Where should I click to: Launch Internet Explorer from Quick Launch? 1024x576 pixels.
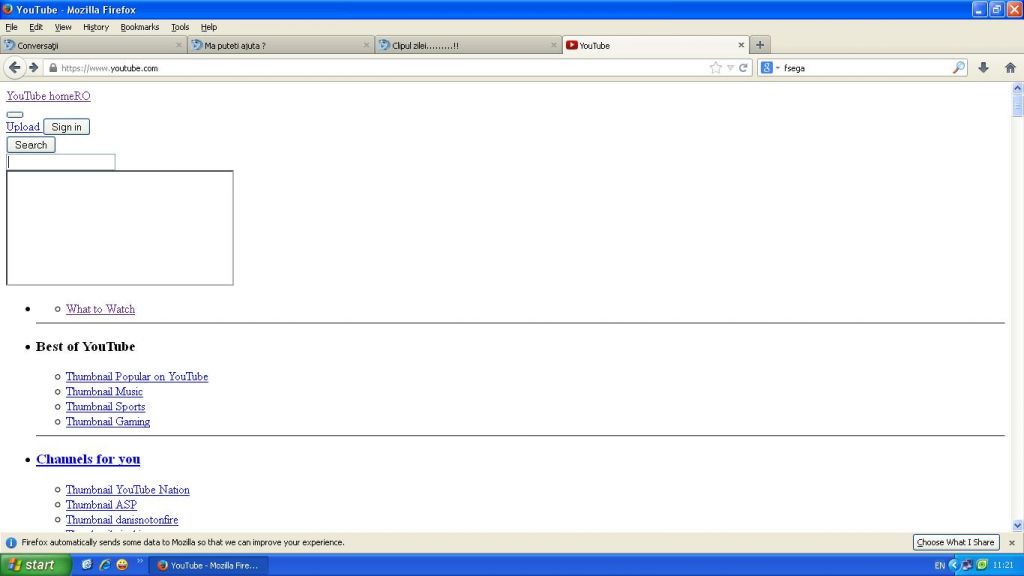point(104,565)
